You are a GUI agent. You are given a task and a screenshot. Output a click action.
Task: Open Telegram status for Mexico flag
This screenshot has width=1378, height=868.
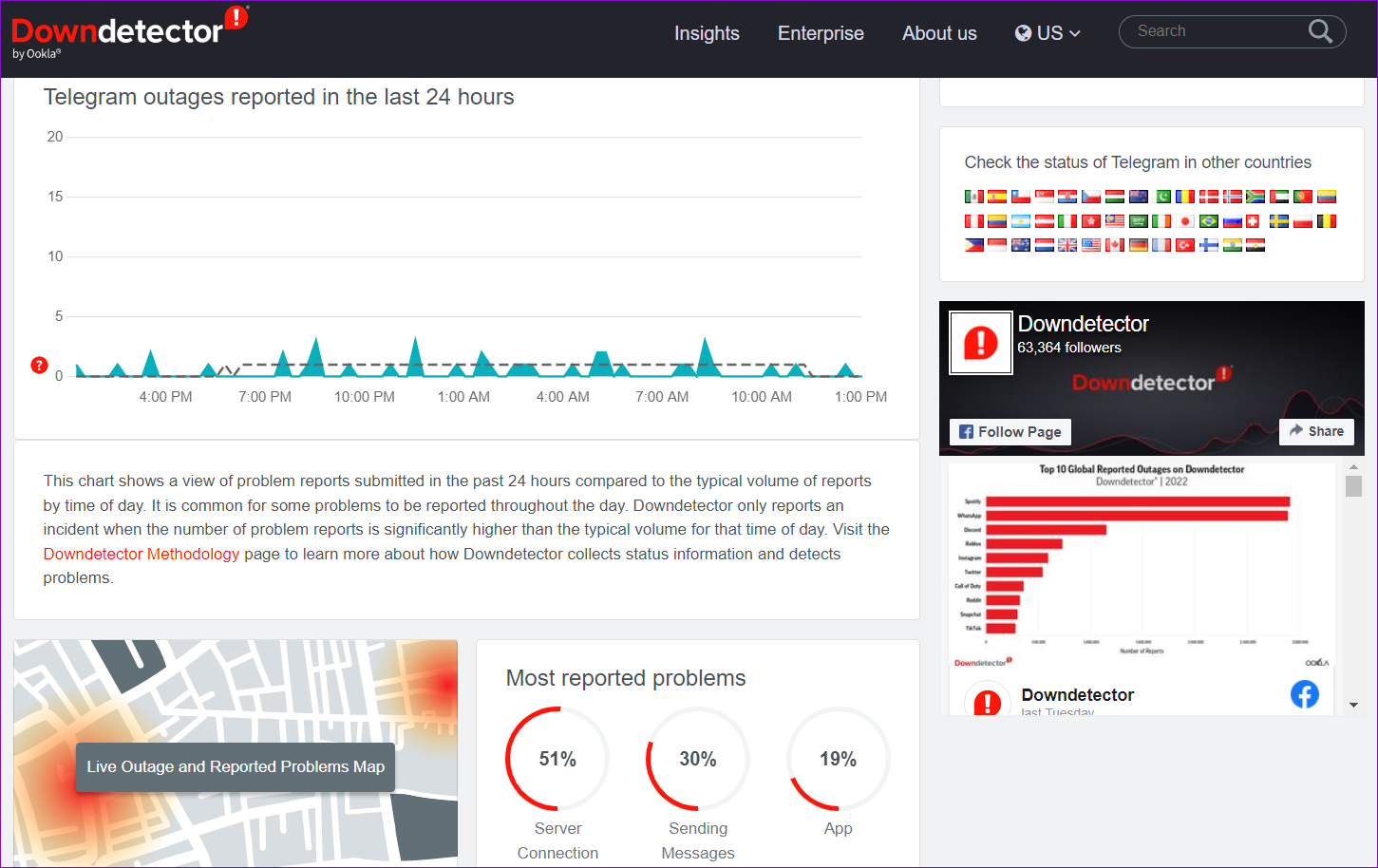pos(974,197)
